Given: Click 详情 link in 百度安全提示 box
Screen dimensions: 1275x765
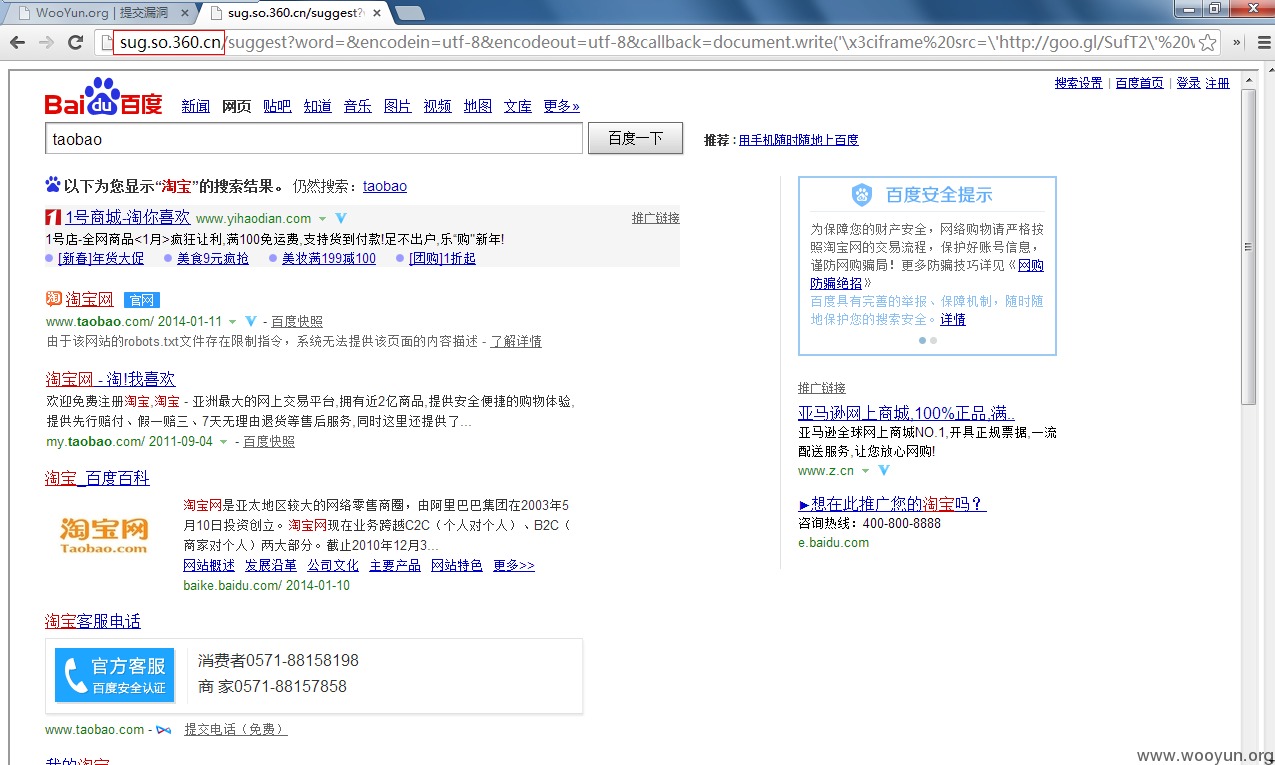Looking at the screenshot, I should coord(953,320).
